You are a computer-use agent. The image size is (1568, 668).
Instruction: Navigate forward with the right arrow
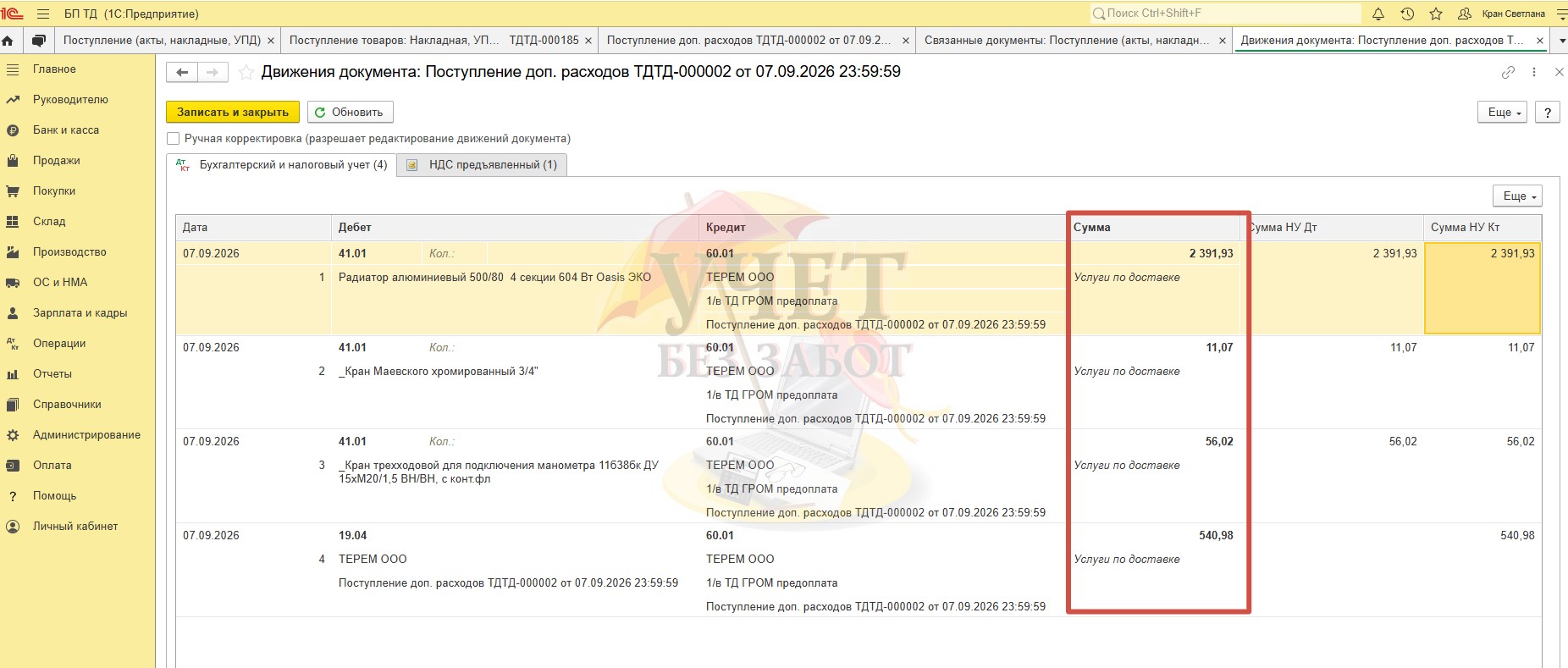click(213, 73)
